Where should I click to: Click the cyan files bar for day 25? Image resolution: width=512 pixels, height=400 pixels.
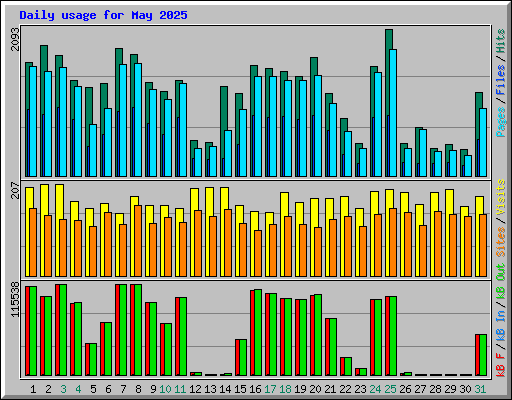393,113
